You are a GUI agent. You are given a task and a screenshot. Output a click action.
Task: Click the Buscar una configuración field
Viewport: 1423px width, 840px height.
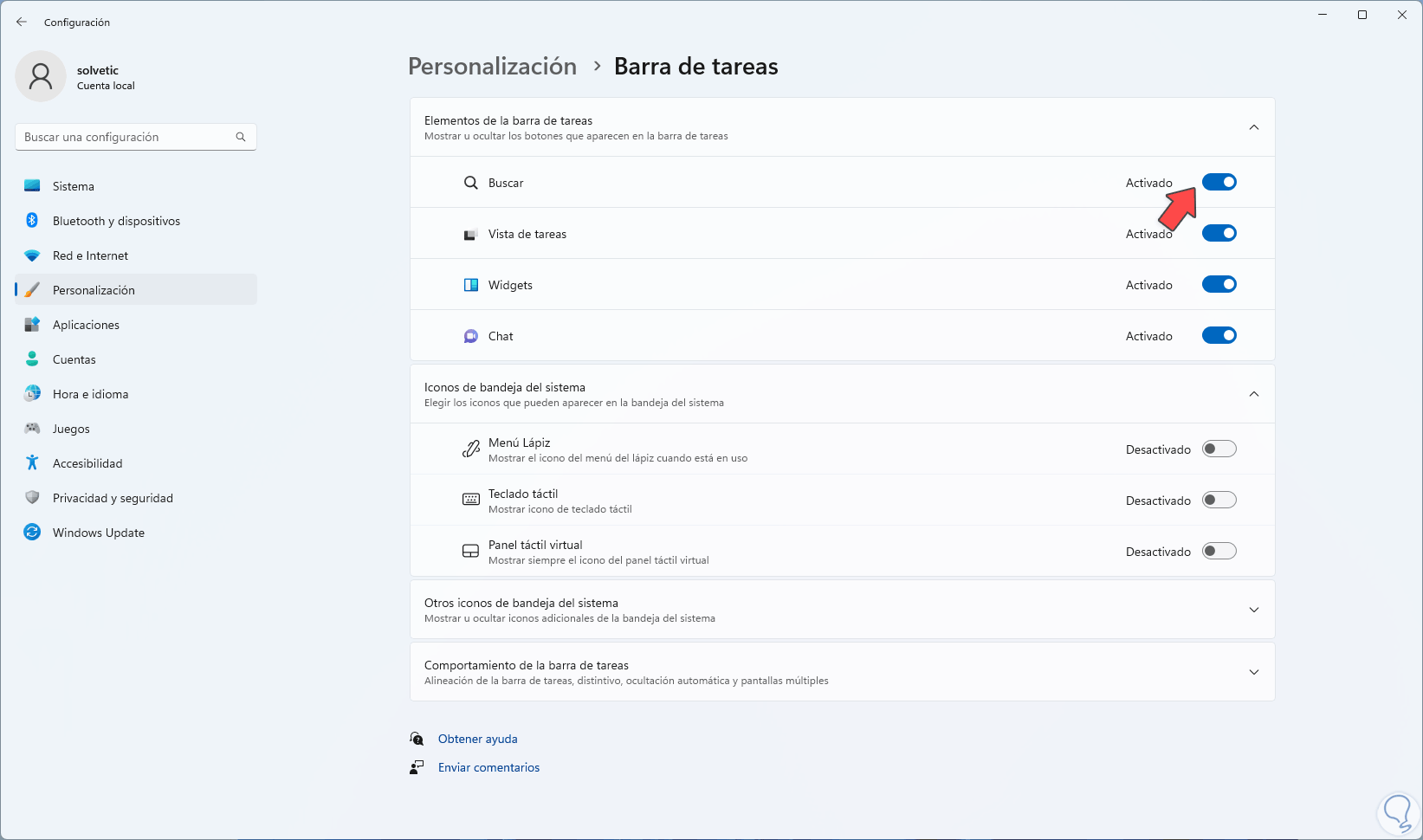126,137
